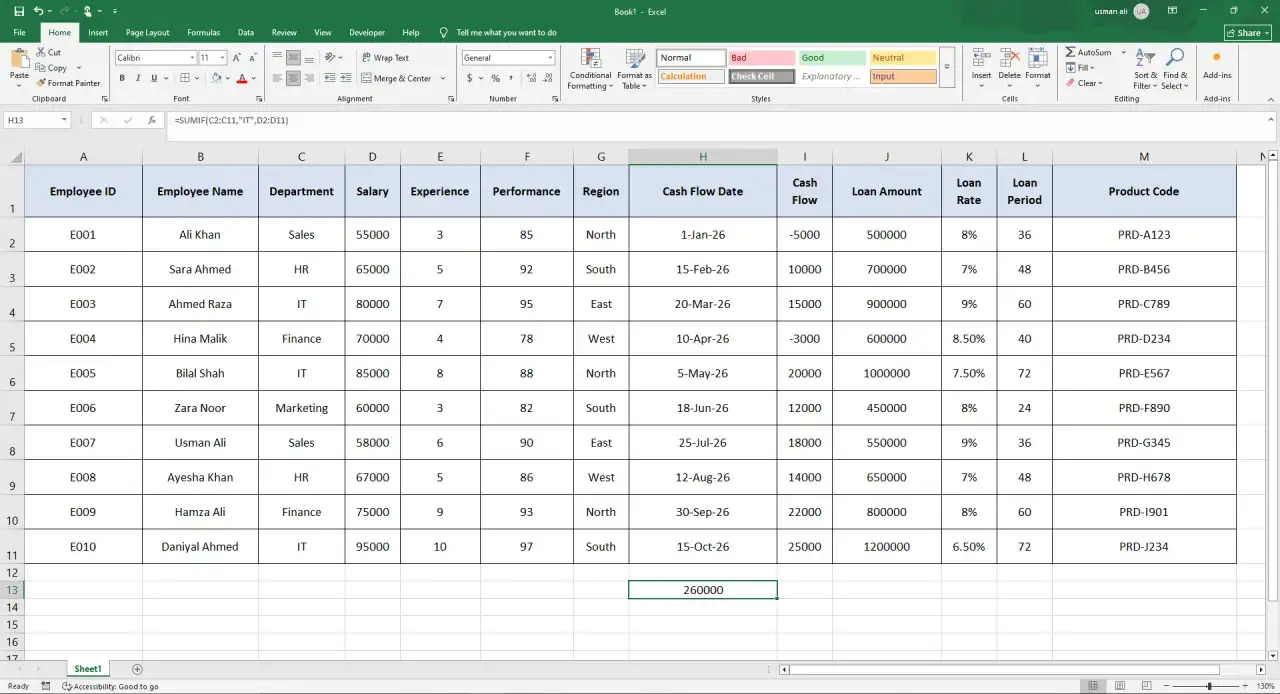Open the Clear dropdown in Editing
The width and height of the screenshot is (1280, 694).
(x=1084, y=83)
